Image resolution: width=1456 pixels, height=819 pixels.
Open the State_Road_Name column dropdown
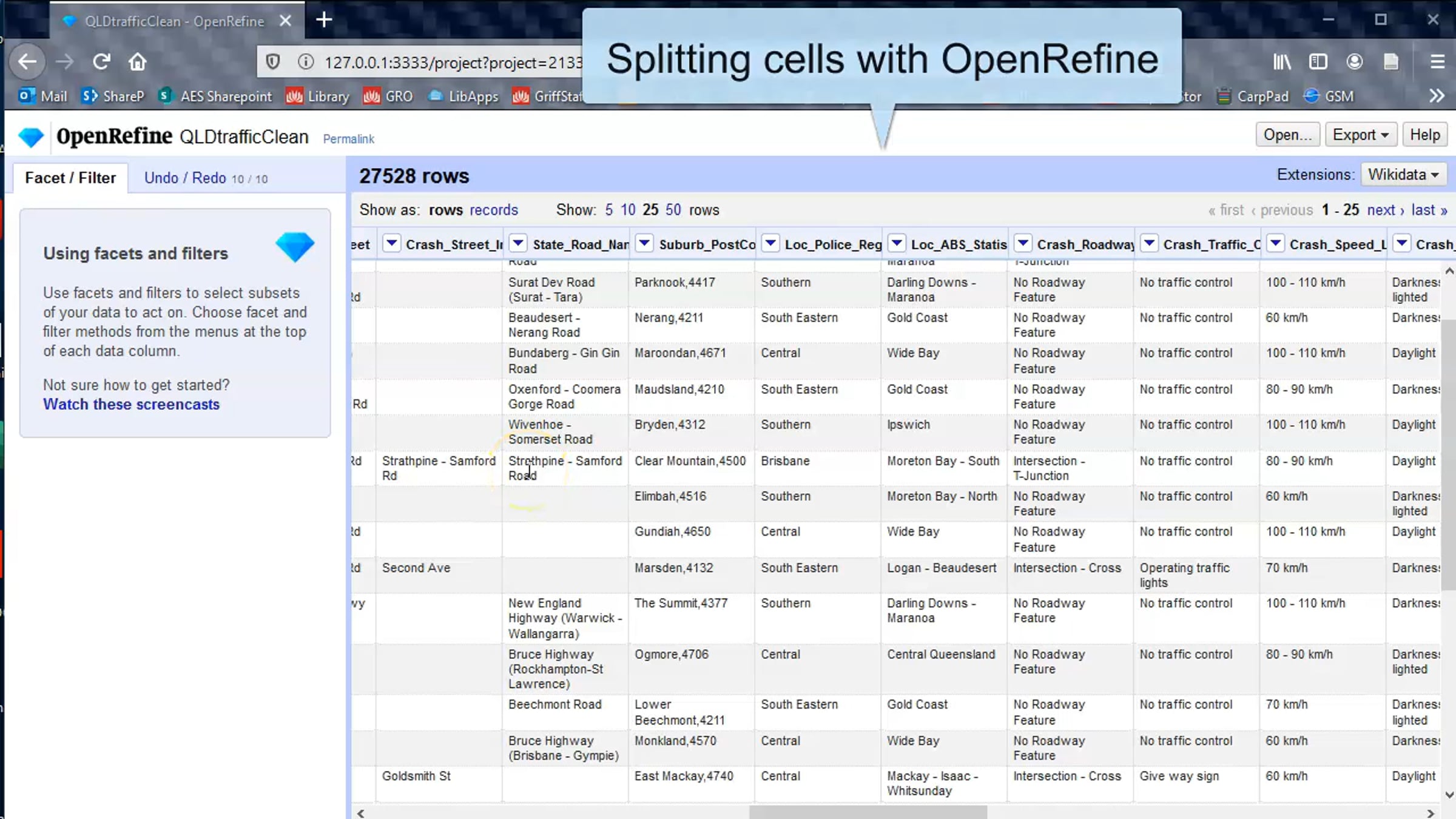[518, 243]
